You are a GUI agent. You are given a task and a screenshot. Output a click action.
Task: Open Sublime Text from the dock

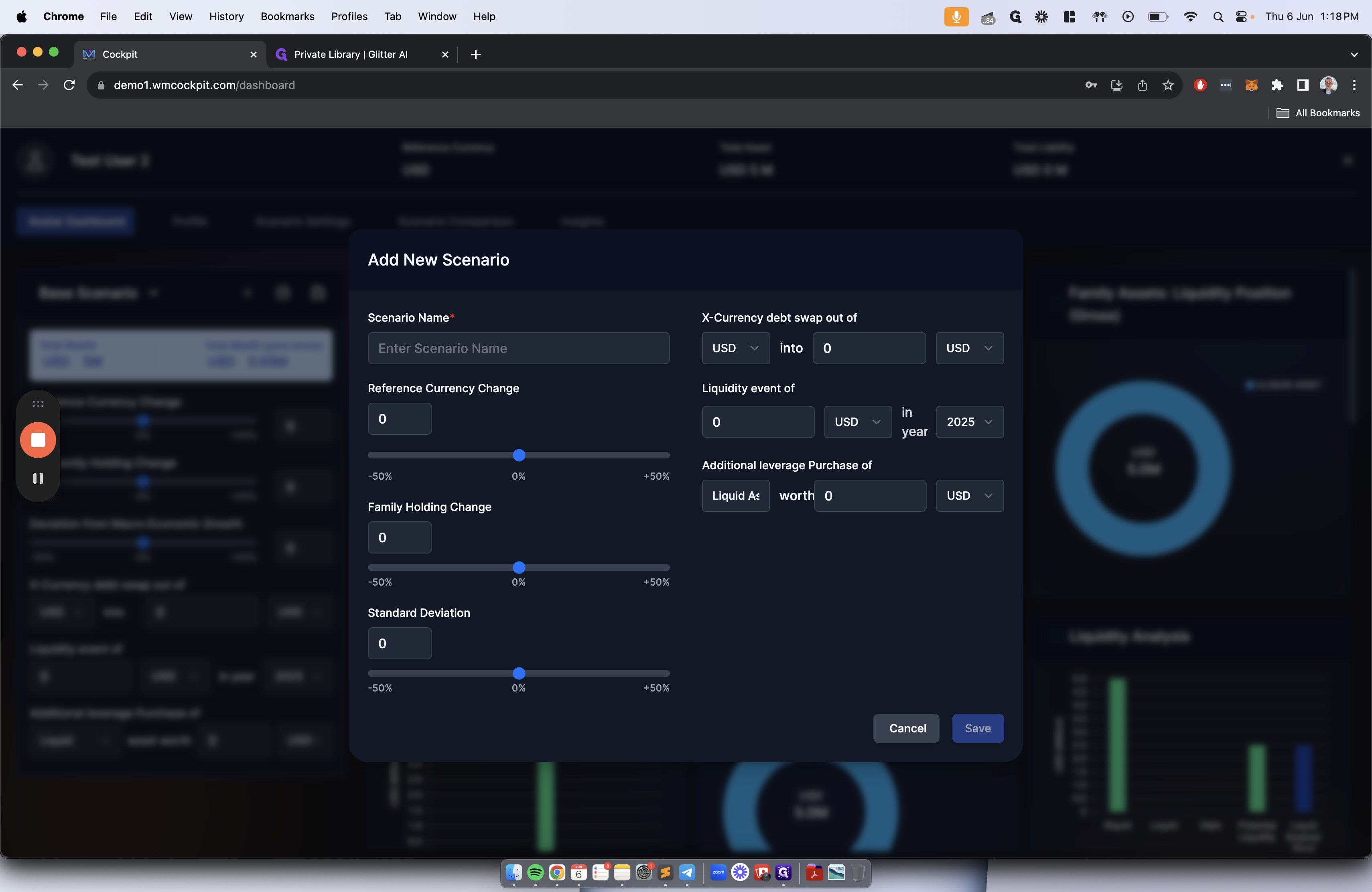665,872
